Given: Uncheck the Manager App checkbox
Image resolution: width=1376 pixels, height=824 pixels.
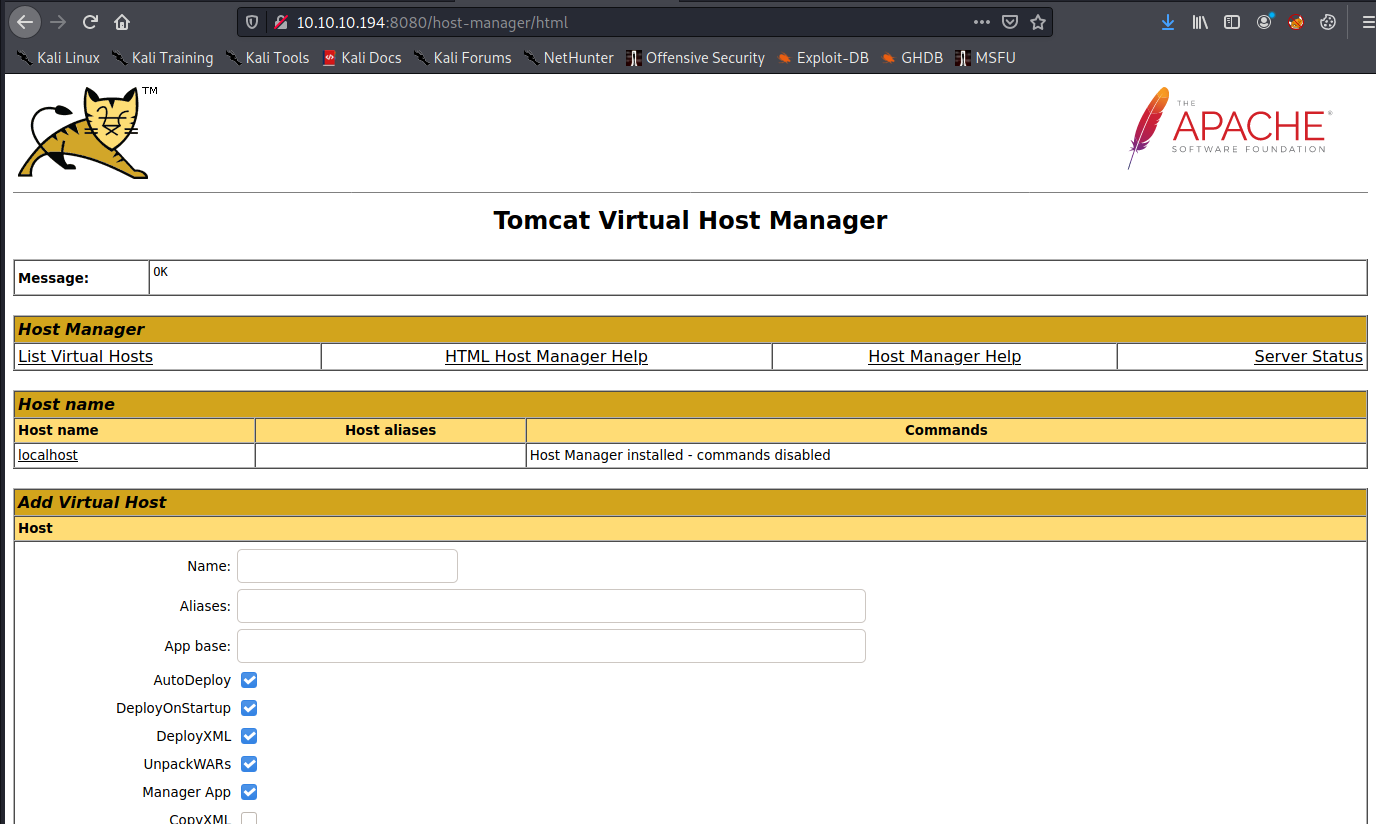Looking at the screenshot, I should pyautogui.click(x=249, y=792).
